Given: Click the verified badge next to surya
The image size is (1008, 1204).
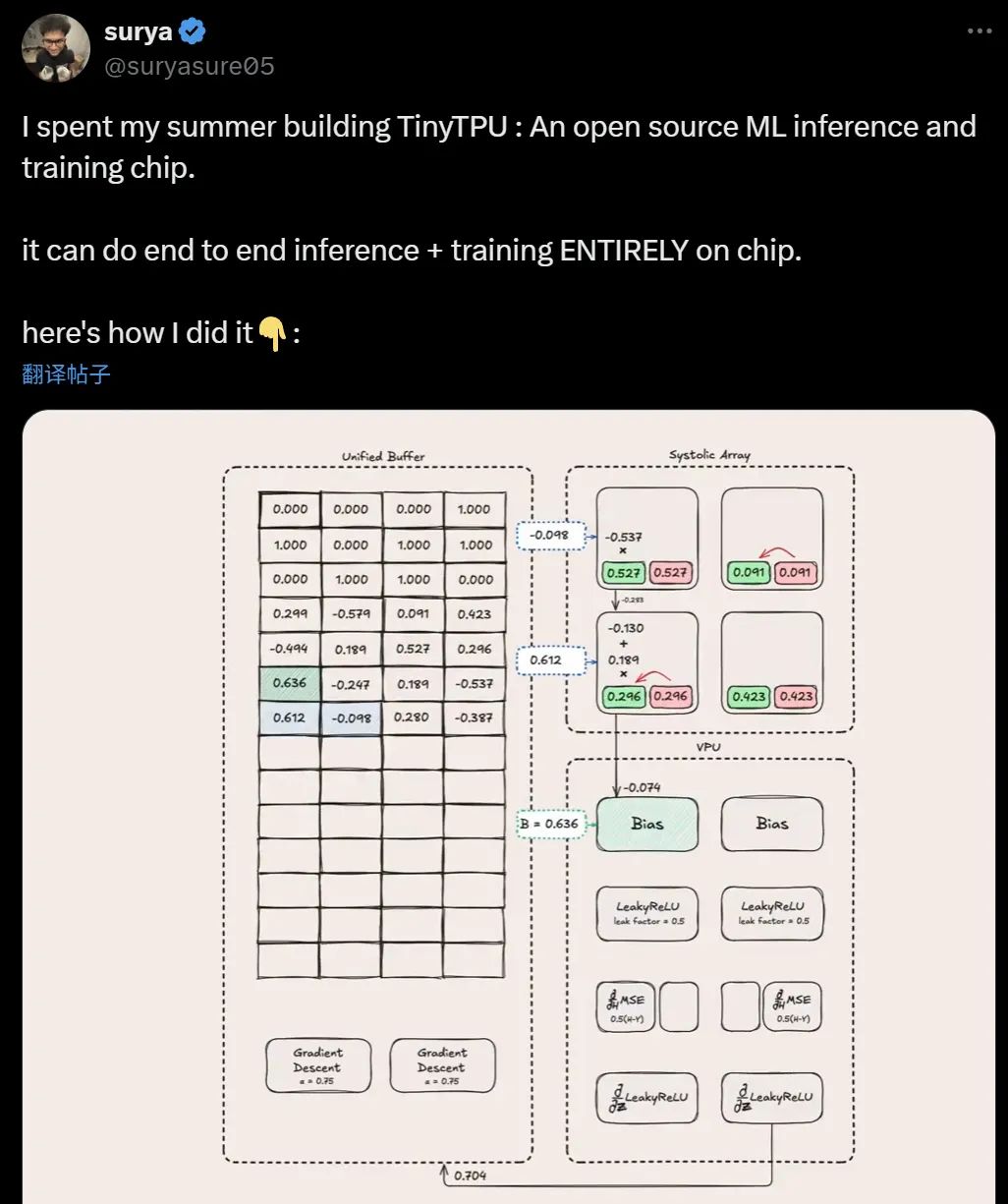Looking at the screenshot, I should (x=193, y=30).
